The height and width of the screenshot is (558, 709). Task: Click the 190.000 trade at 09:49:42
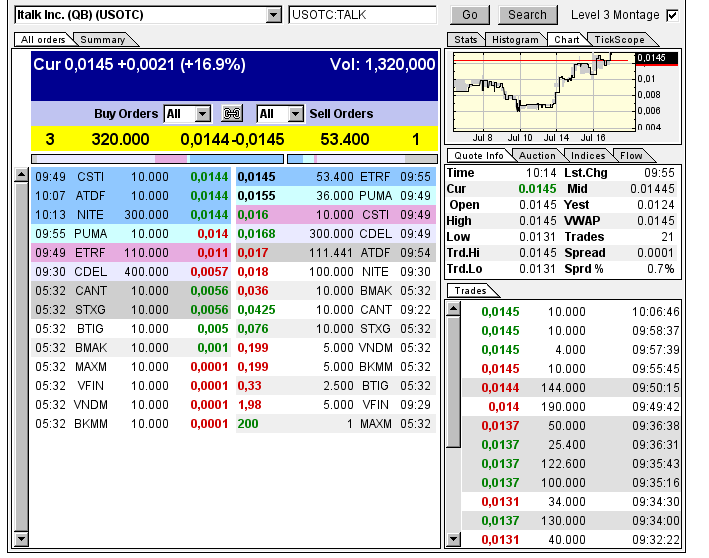click(x=572, y=407)
